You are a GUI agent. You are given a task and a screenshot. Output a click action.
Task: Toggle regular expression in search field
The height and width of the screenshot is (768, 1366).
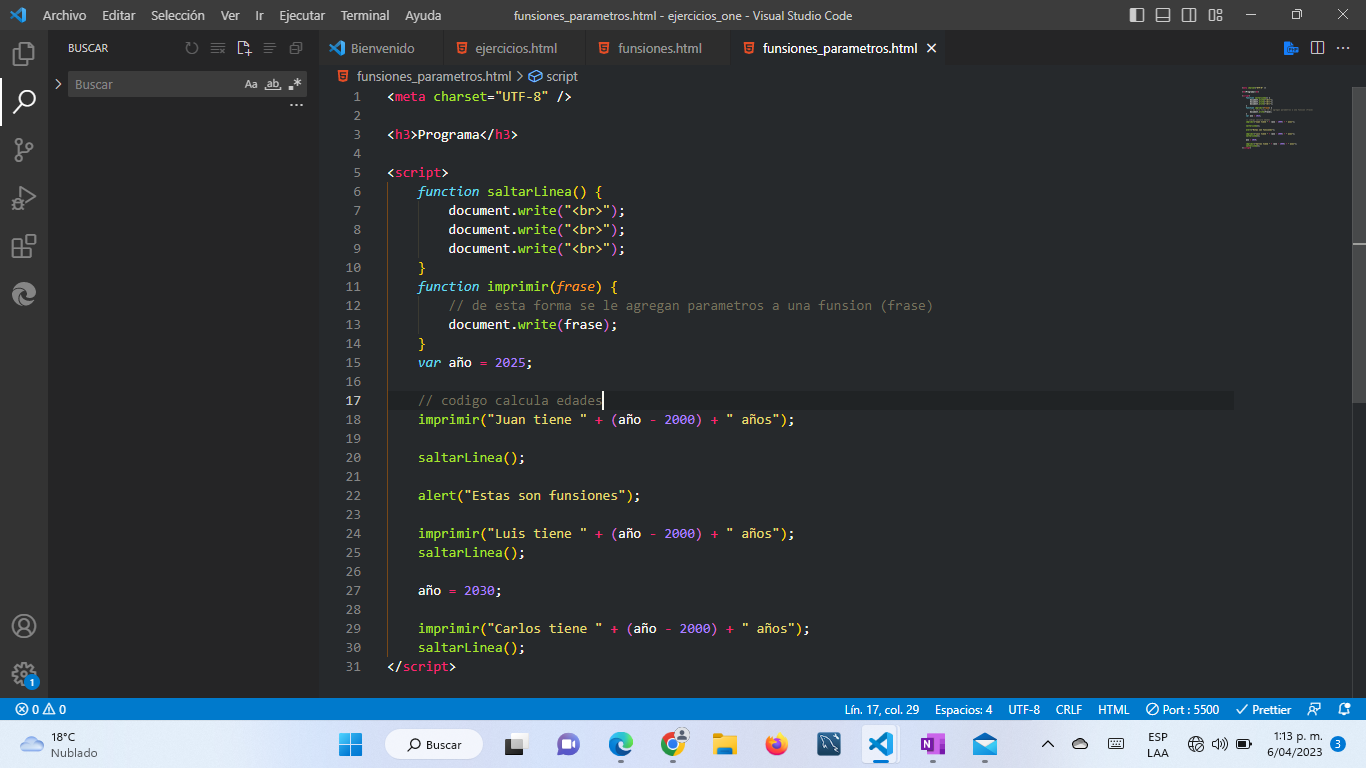click(294, 84)
